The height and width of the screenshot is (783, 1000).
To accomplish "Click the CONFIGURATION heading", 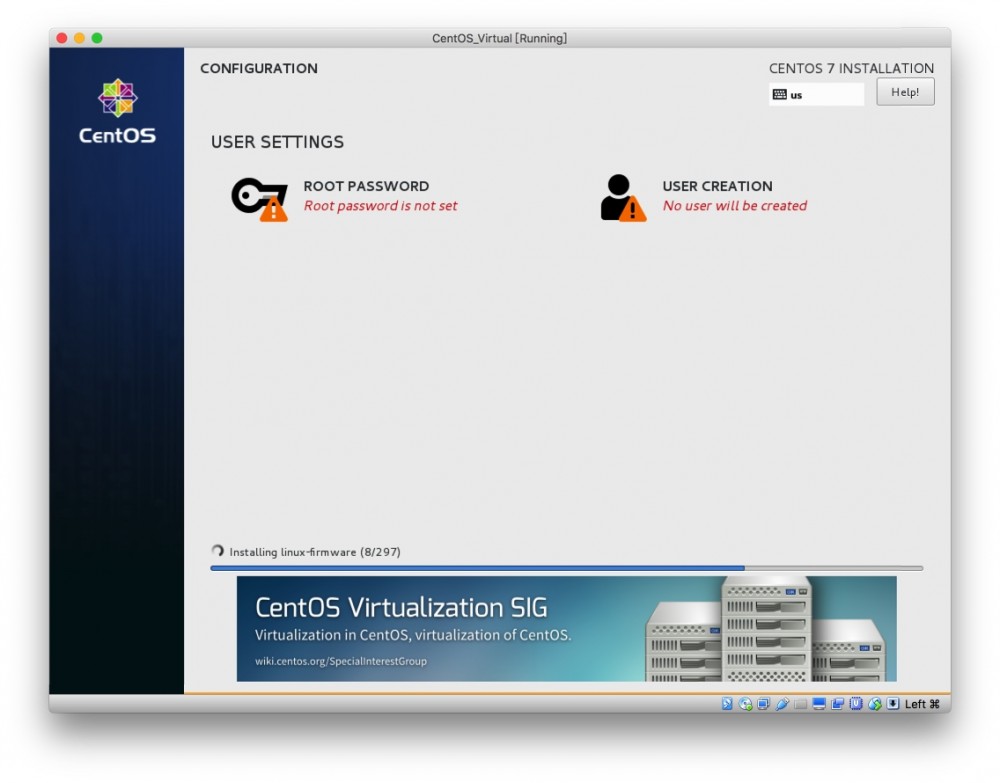I will point(259,68).
